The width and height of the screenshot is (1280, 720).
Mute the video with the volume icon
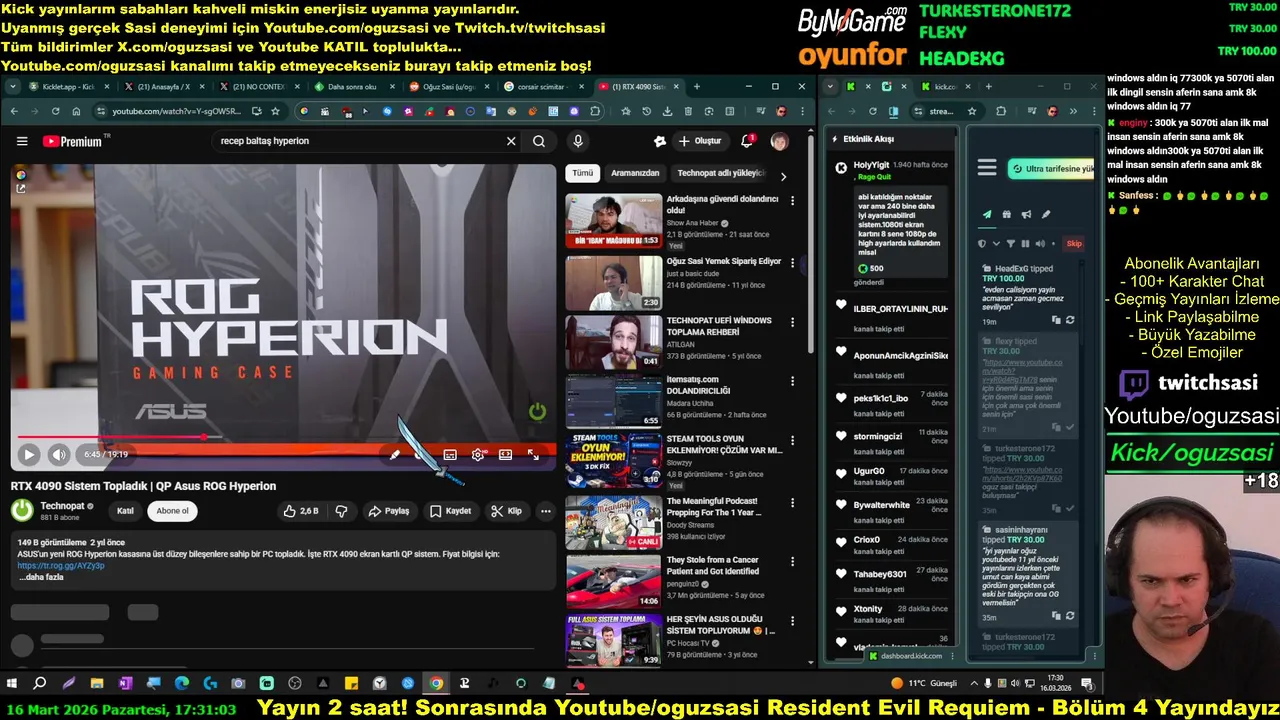point(59,454)
